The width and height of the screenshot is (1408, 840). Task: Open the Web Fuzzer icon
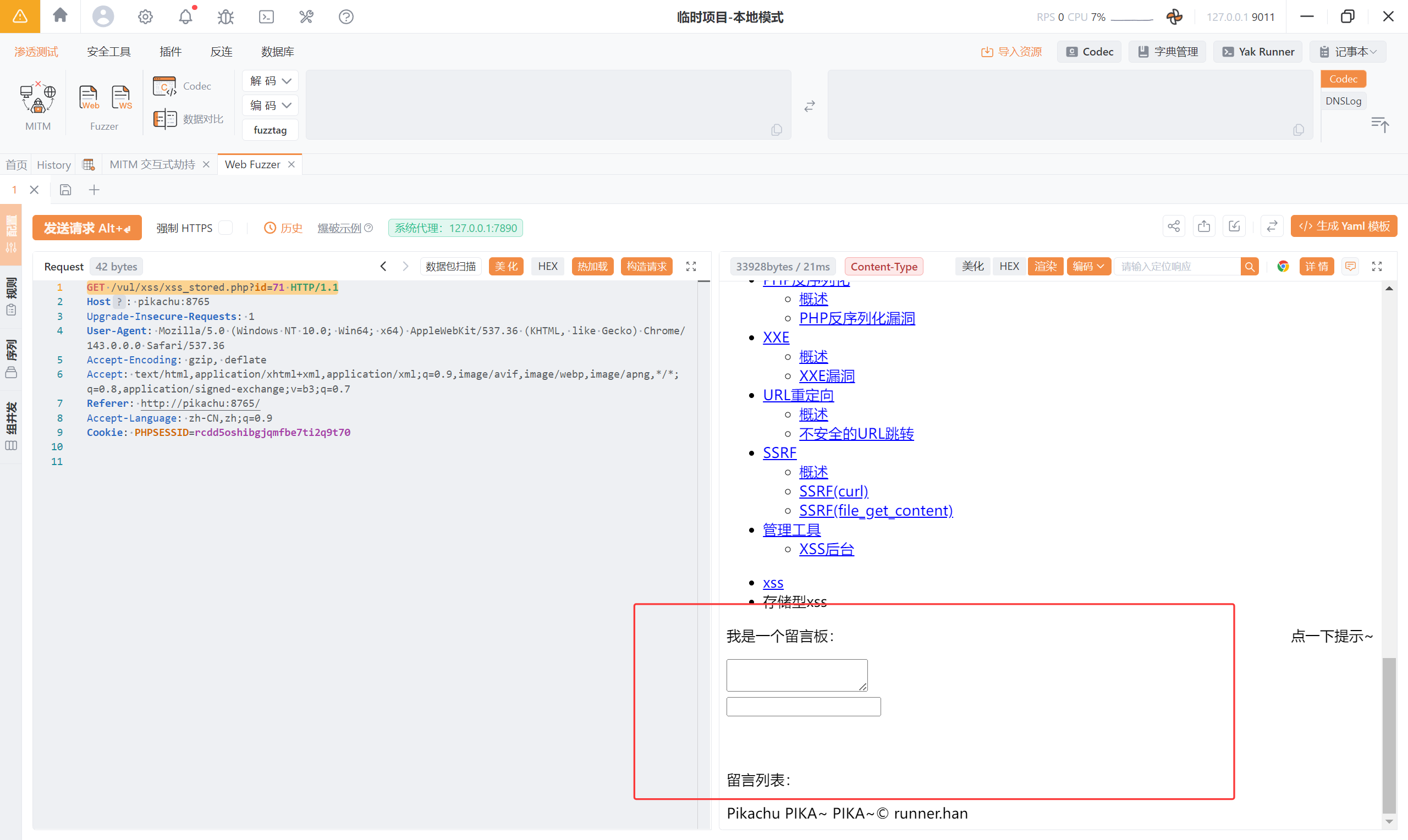[89, 97]
